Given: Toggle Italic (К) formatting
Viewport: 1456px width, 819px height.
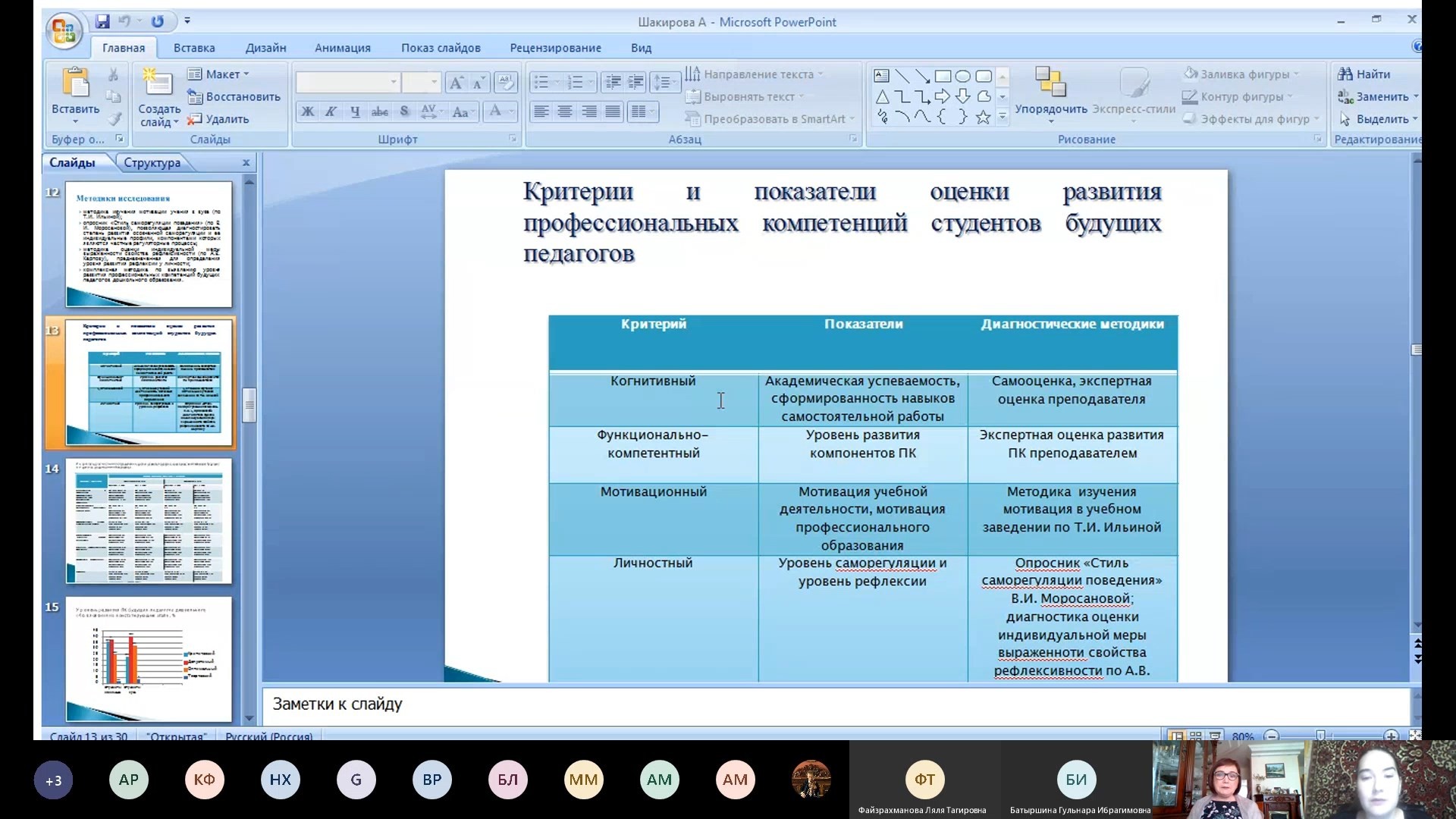Looking at the screenshot, I should (331, 111).
